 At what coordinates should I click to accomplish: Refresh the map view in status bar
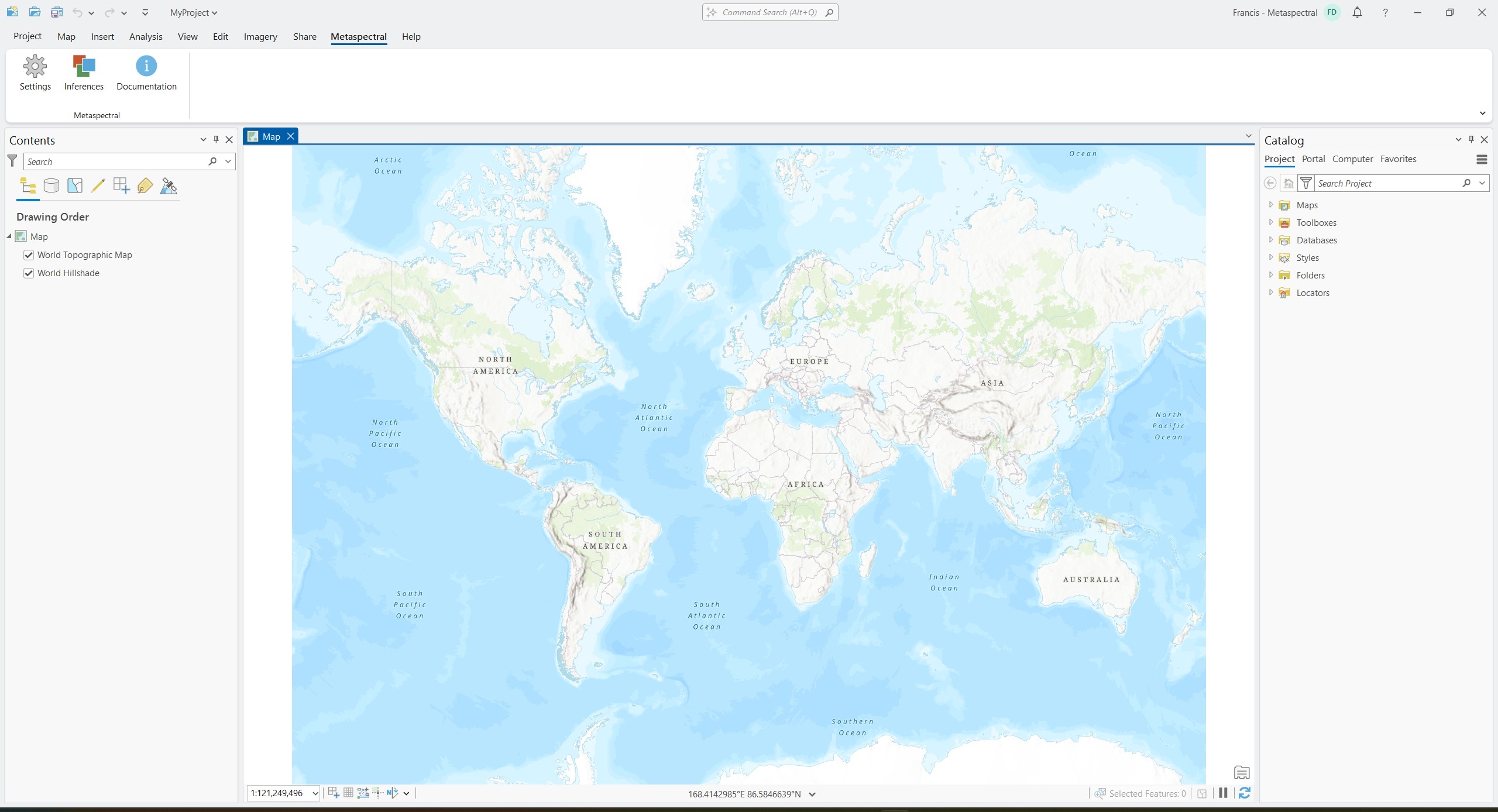1245,793
